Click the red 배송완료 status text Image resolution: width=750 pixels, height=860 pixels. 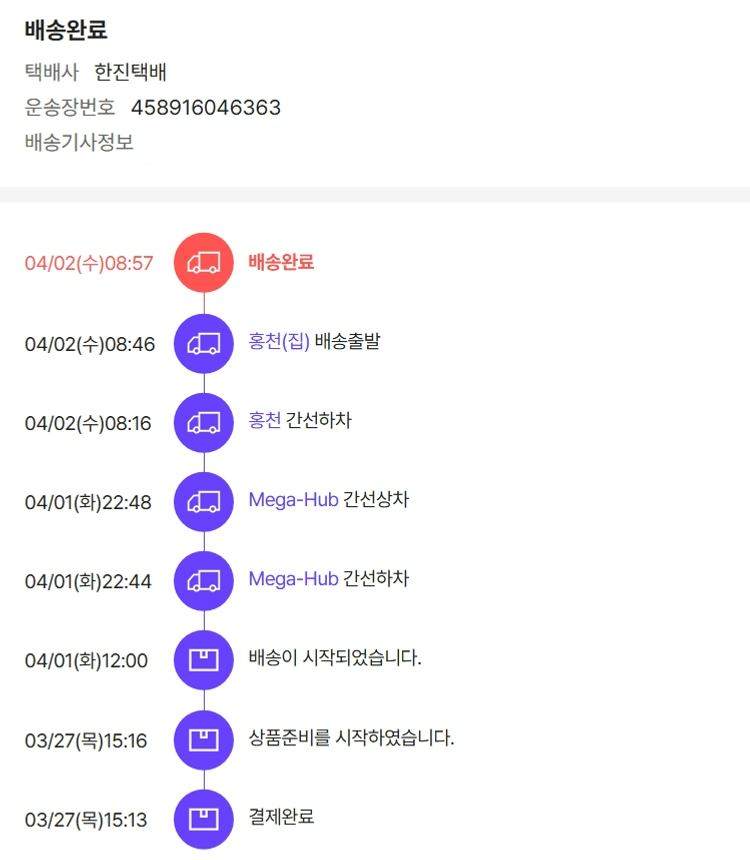[x=281, y=262]
